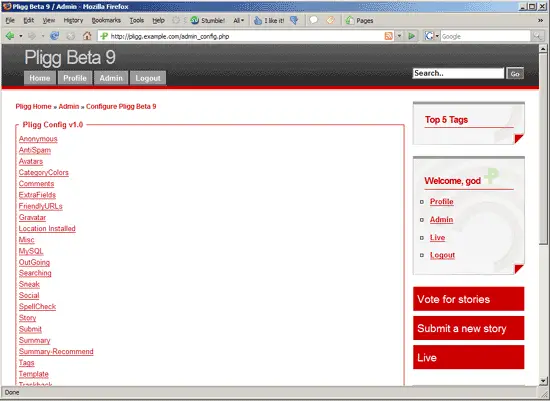Open StumbleUpon Pages button
Screen dimensions: 550x401
click(x=359, y=20)
